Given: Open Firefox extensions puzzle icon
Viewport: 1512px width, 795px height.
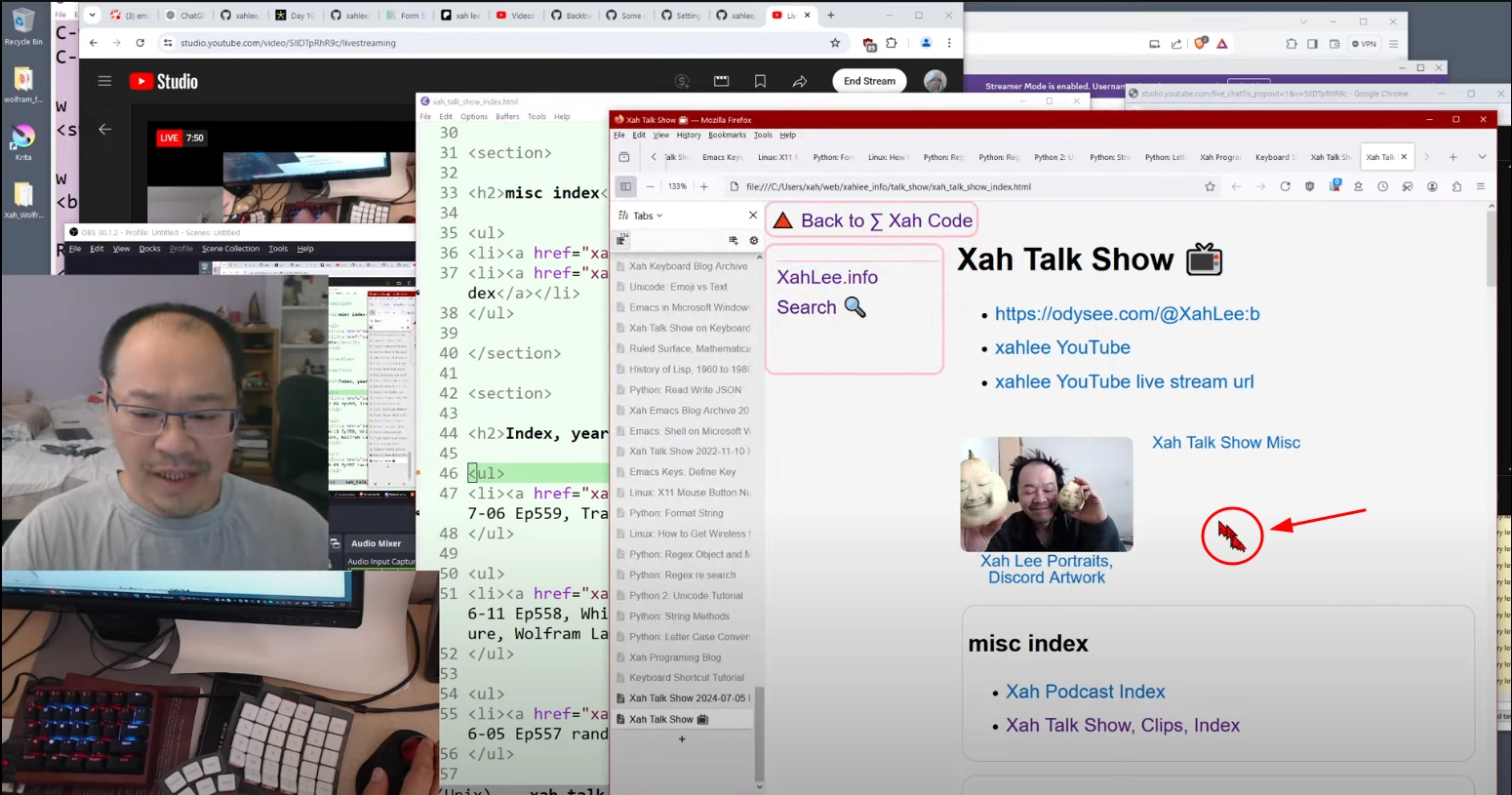Looking at the screenshot, I should 1456,186.
